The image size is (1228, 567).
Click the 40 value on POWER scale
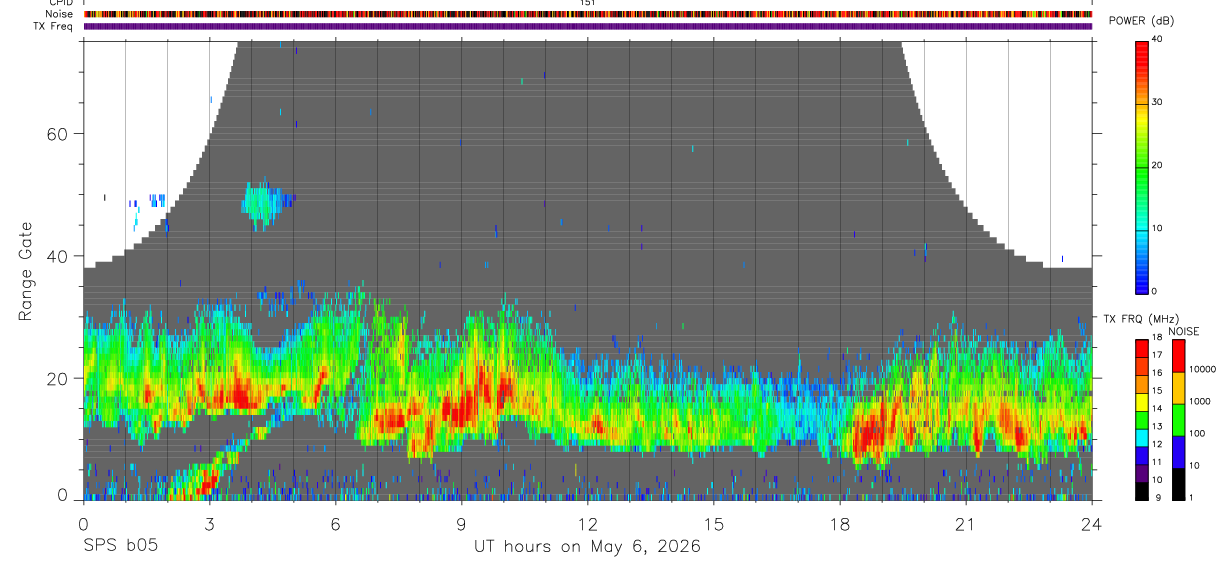(x=1158, y=40)
